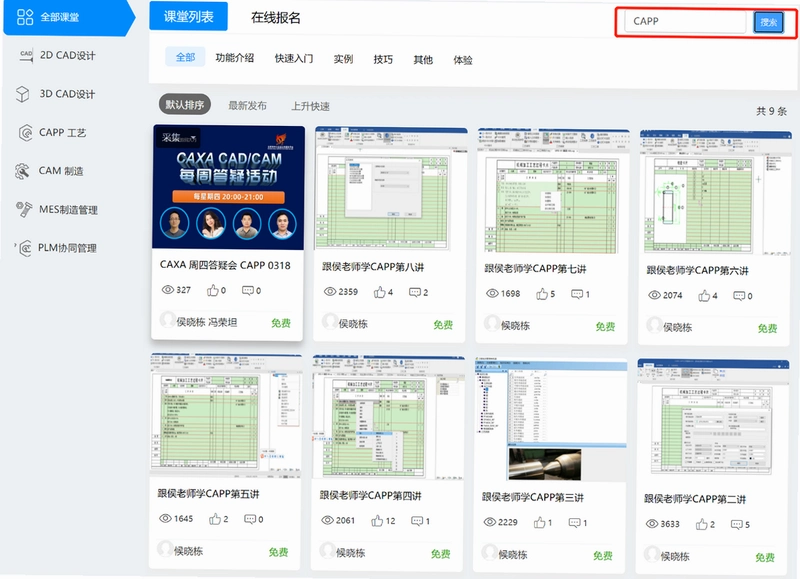The width and height of the screenshot is (800, 579).
Task: Click title 跟侯老师学CAPP第五讲
Action: coord(208,493)
